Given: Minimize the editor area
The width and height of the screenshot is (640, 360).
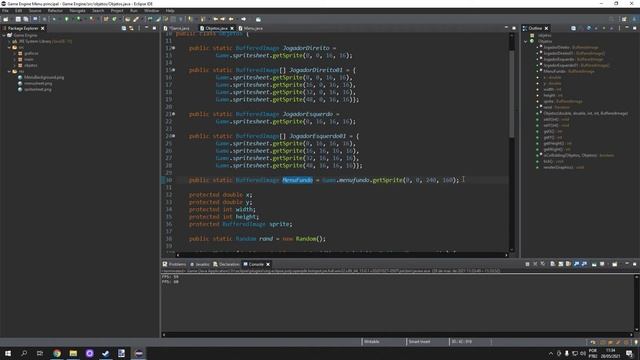Looking at the screenshot, I should [506, 28].
